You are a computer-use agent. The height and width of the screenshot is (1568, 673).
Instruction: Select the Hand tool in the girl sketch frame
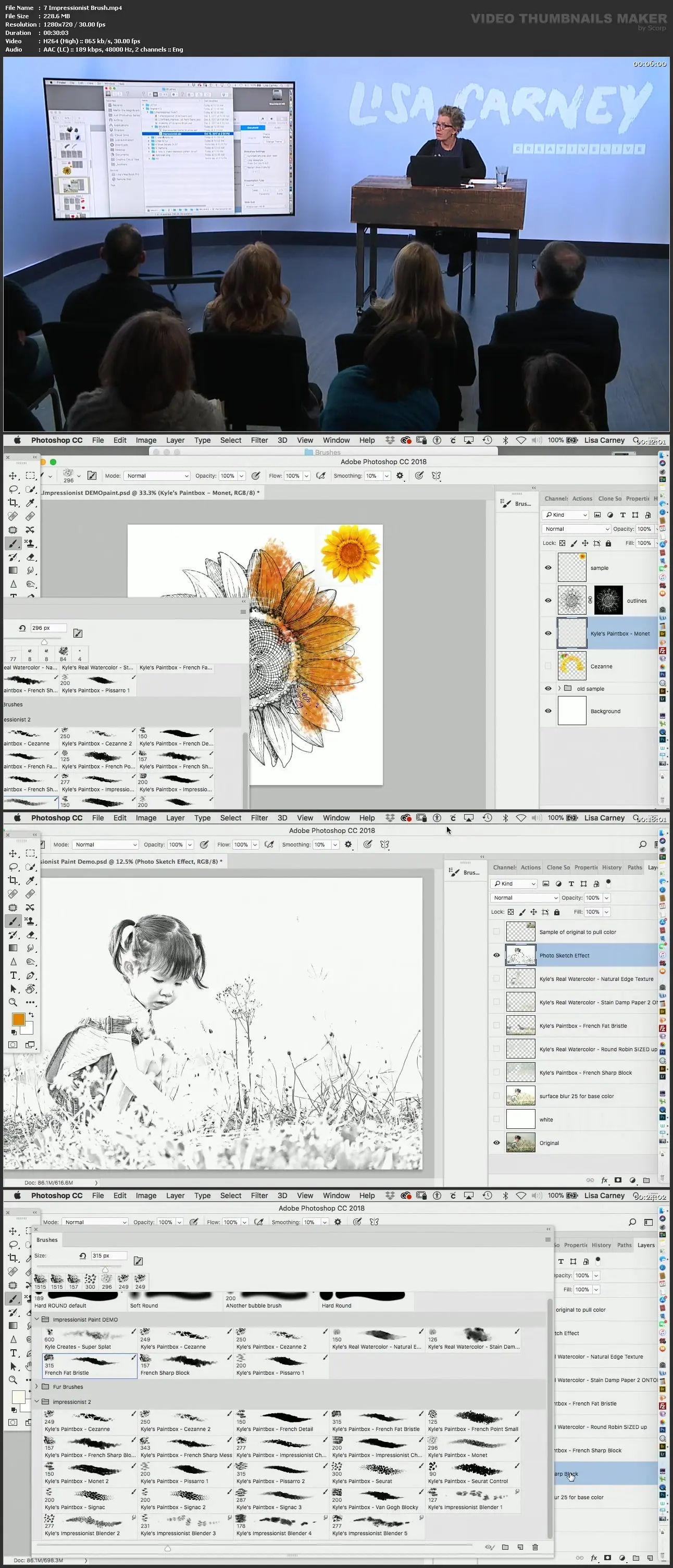(30, 989)
